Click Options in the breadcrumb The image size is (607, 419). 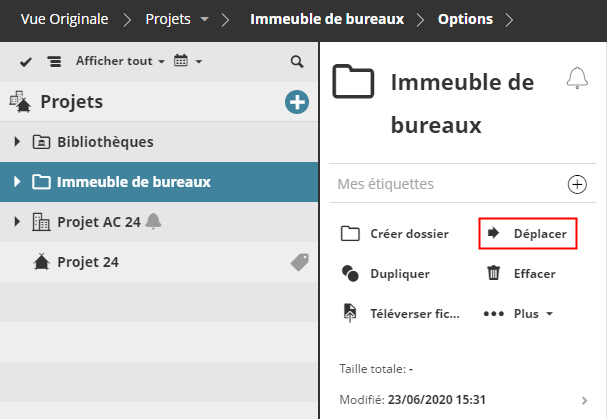tap(465, 19)
